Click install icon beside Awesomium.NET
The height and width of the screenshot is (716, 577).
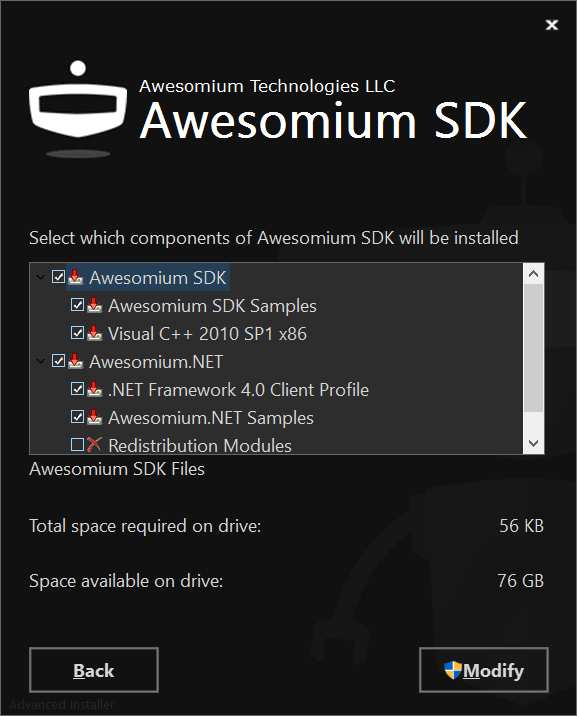click(76, 361)
